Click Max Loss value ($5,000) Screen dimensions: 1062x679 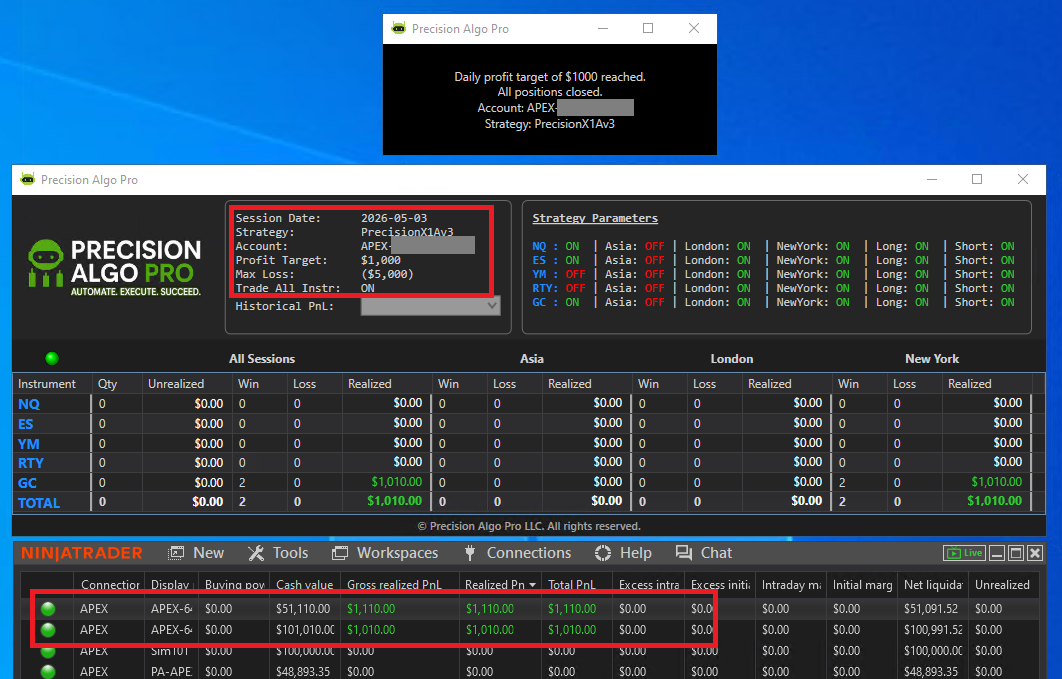[387, 274]
